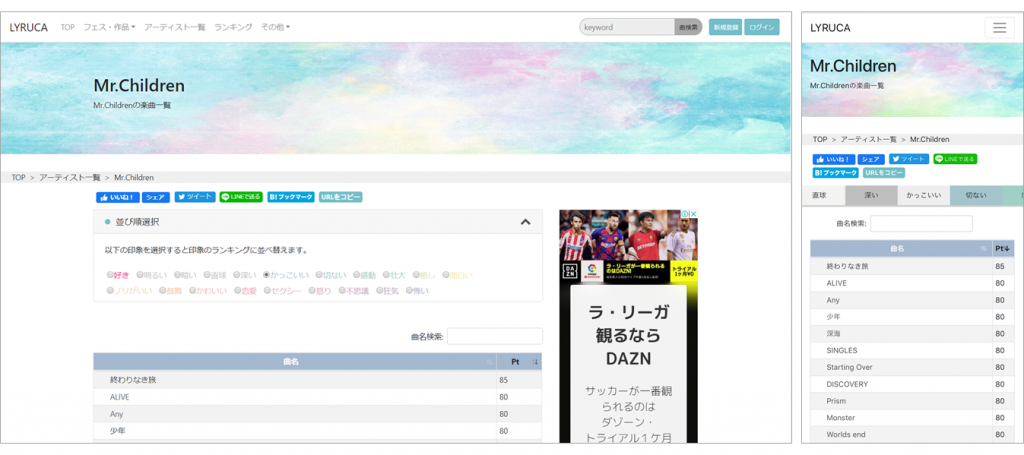Select the 切ない radio button

[319, 275]
